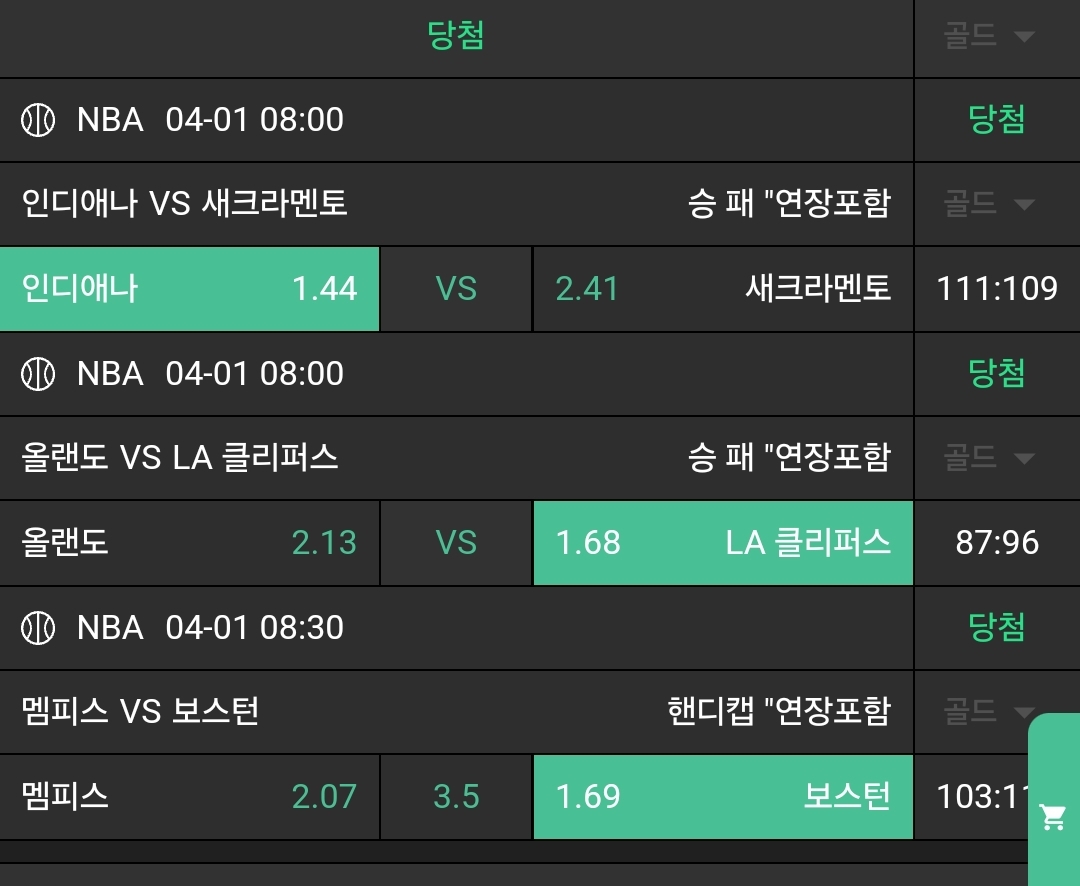Click the 인디애나 VS 새크라멘토 match title

(185, 204)
